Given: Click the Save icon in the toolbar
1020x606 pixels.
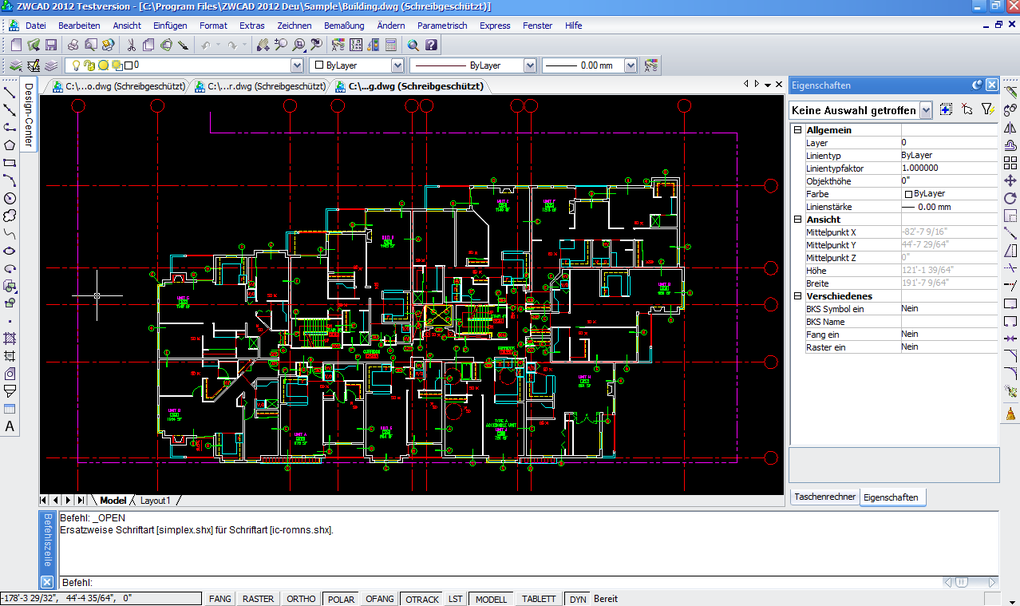Looking at the screenshot, I should tap(50, 45).
